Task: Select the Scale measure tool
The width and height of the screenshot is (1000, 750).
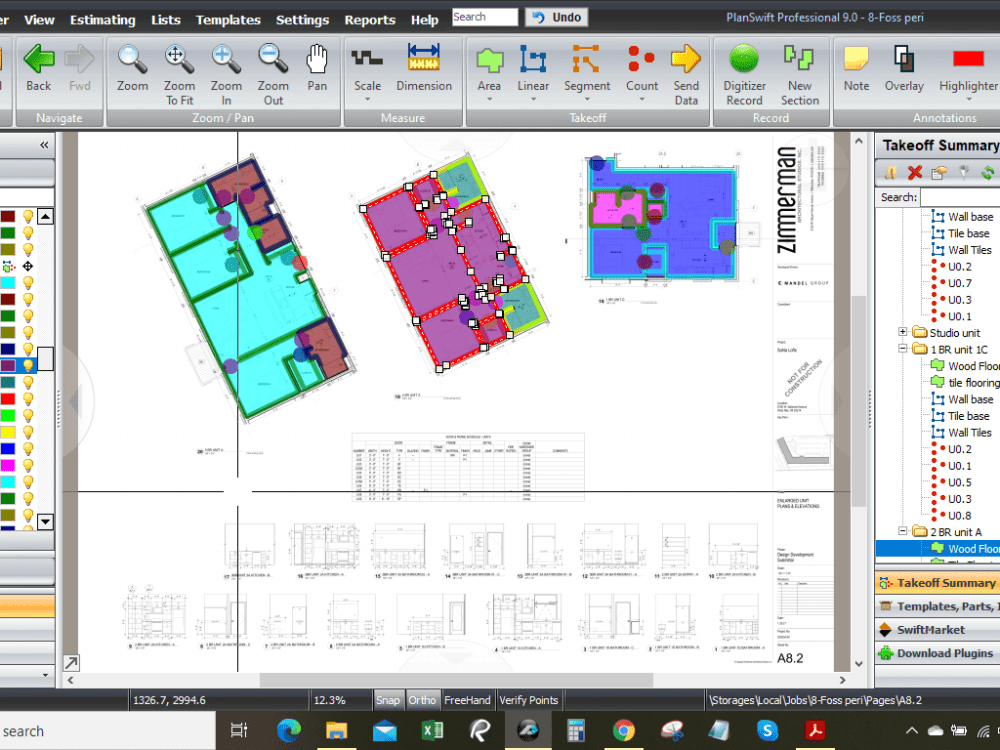Action: pos(367,69)
